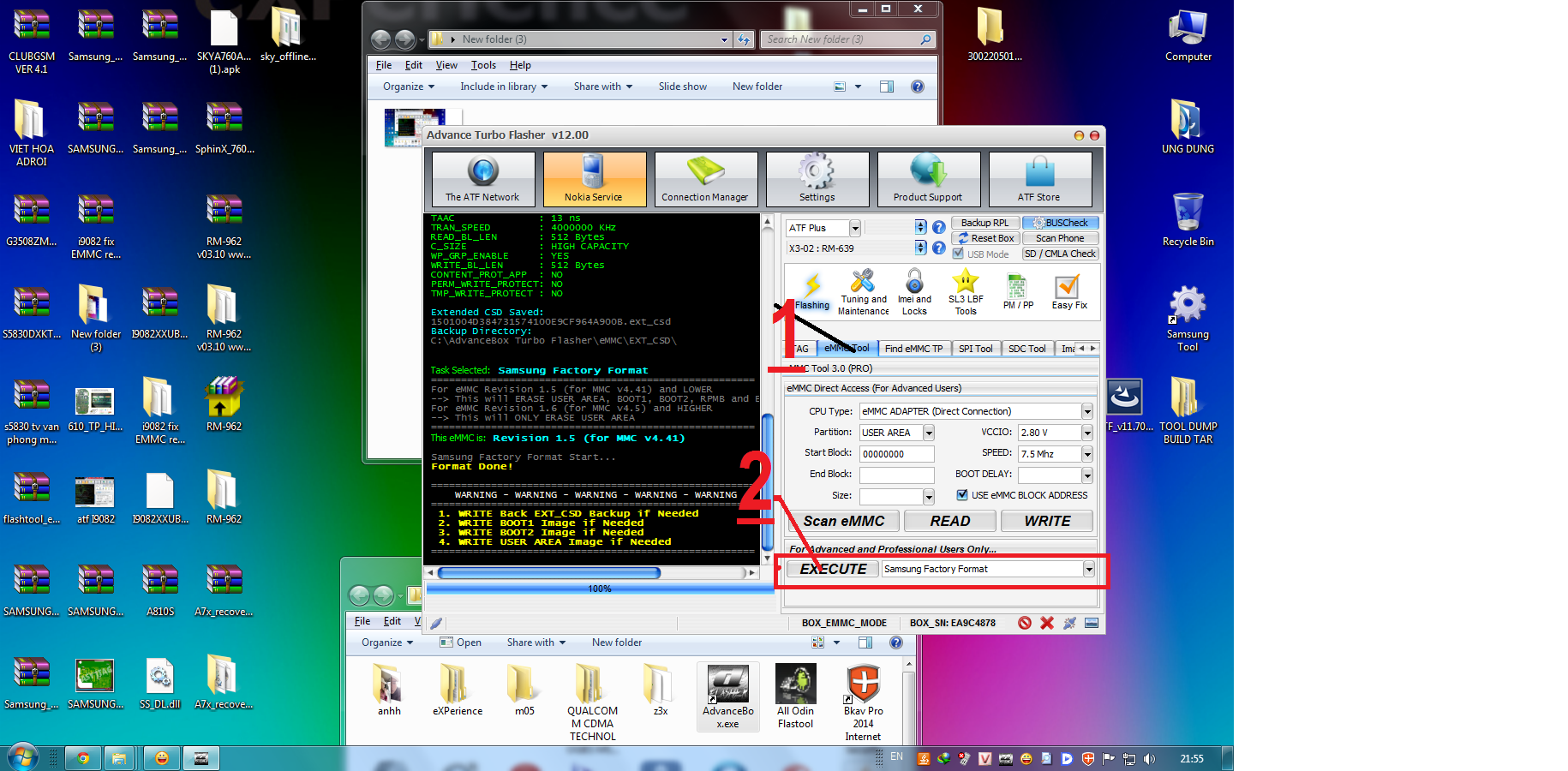Click the volume icon in system tray
The height and width of the screenshot is (771, 1568).
[1148, 758]
